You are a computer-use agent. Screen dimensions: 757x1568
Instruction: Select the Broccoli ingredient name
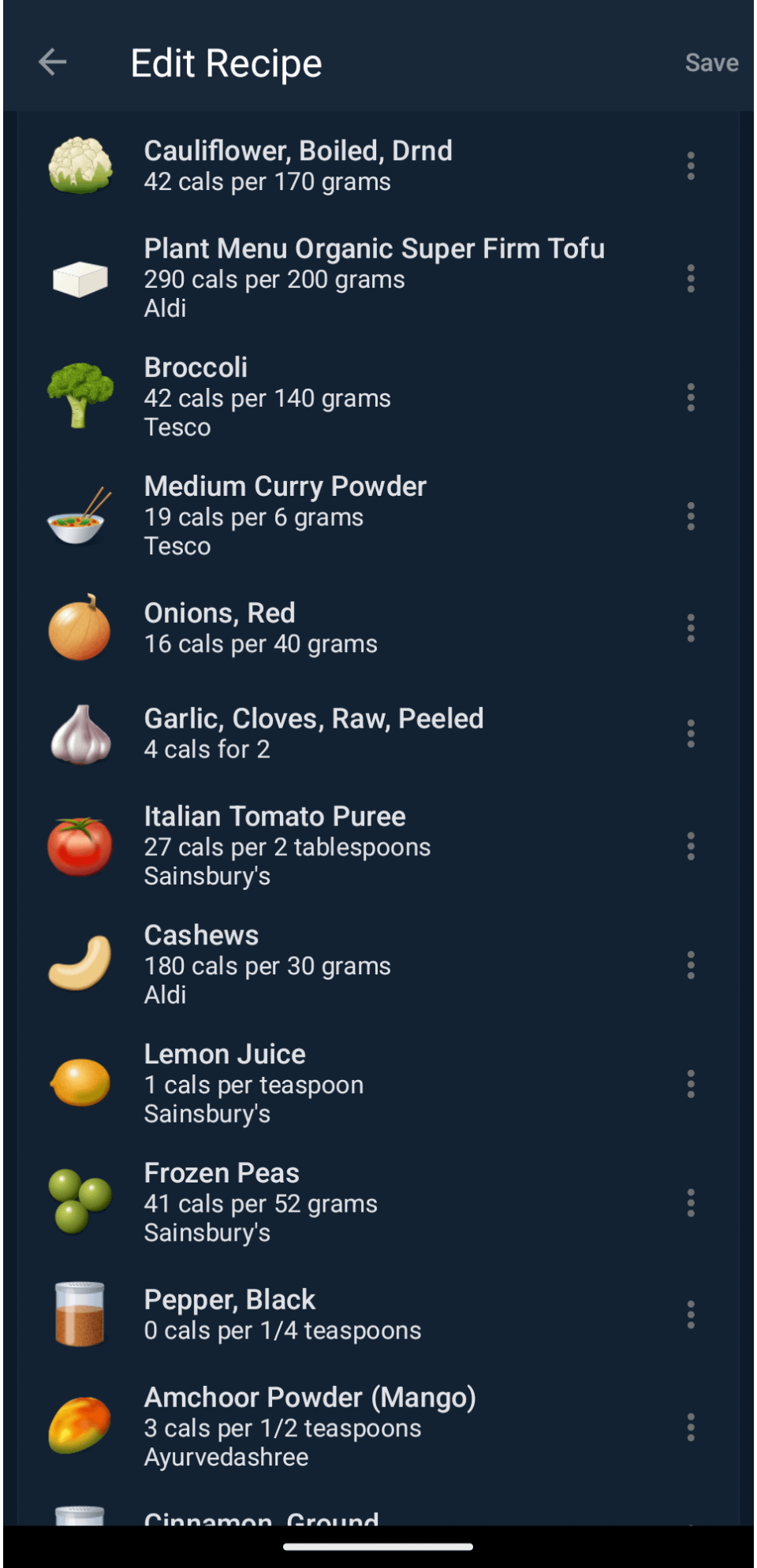[196, 367]
